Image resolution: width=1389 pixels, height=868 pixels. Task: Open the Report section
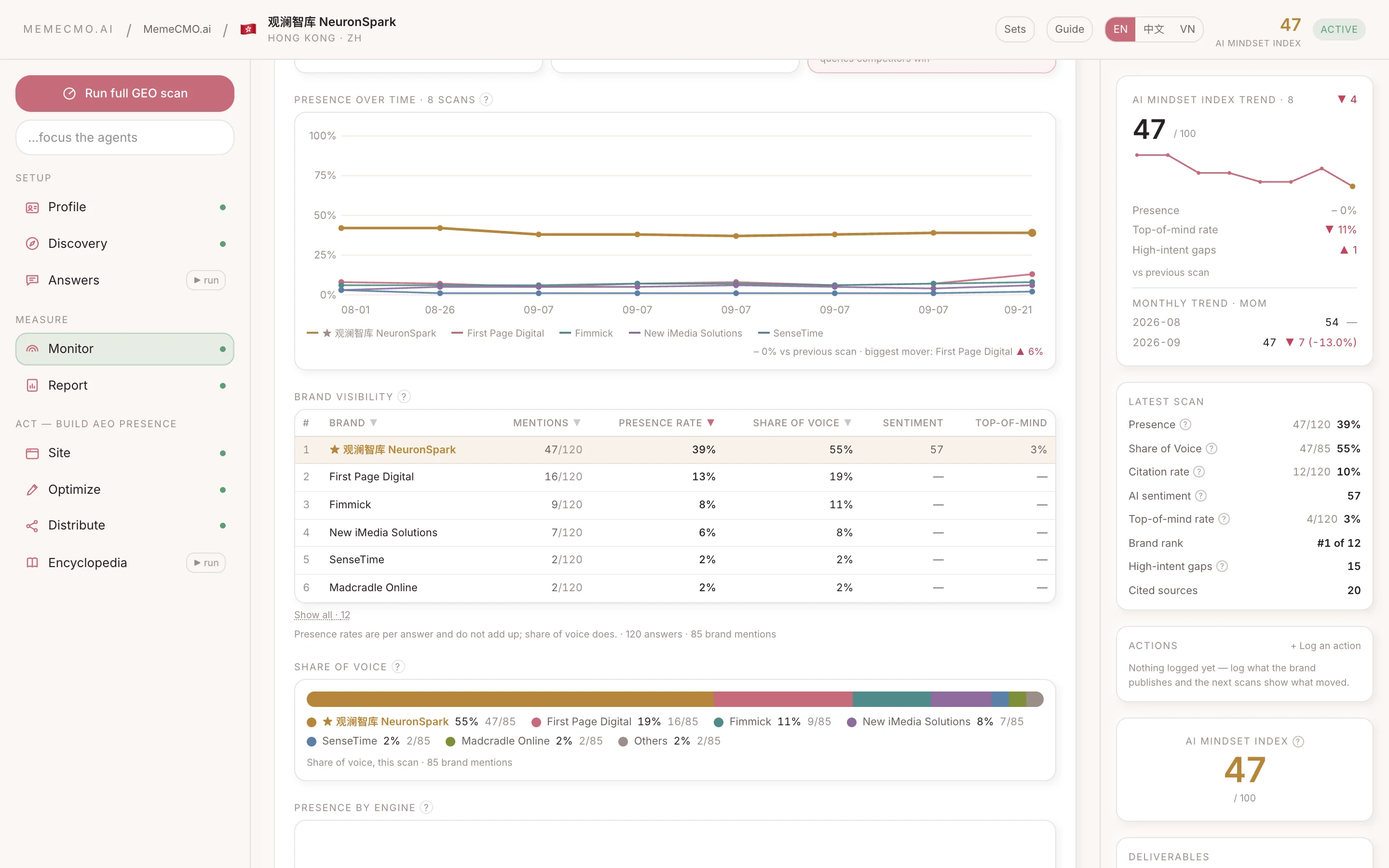click(x=124, y=385)
